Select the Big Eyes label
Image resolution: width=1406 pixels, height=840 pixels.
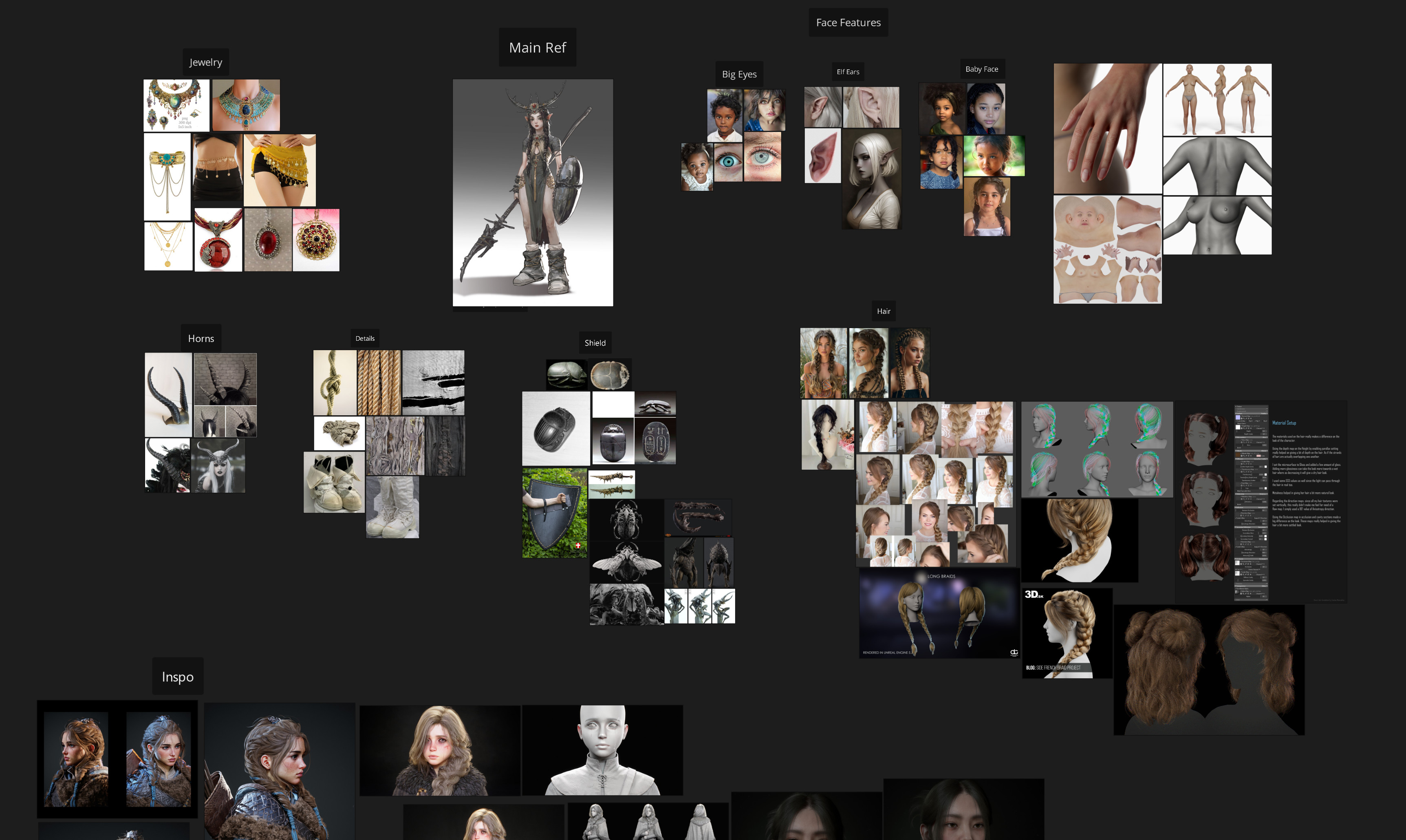(x=738, y=74)
